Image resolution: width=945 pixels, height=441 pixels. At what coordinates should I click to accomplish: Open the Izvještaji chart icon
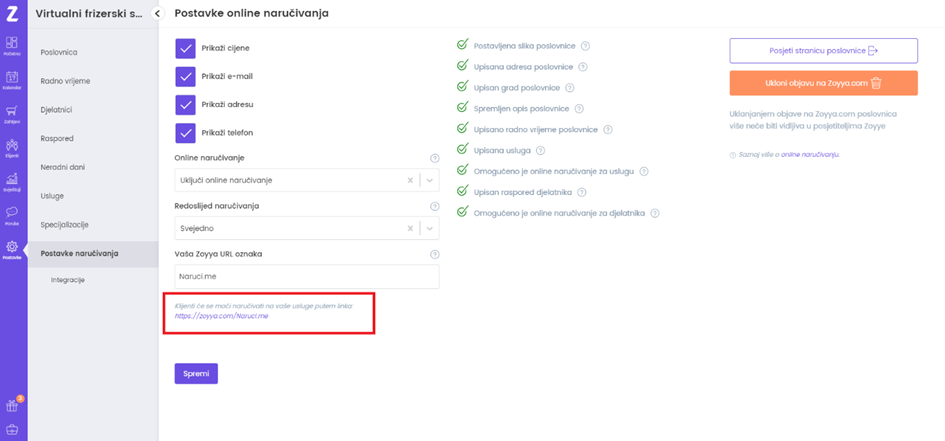click(13, 181)
